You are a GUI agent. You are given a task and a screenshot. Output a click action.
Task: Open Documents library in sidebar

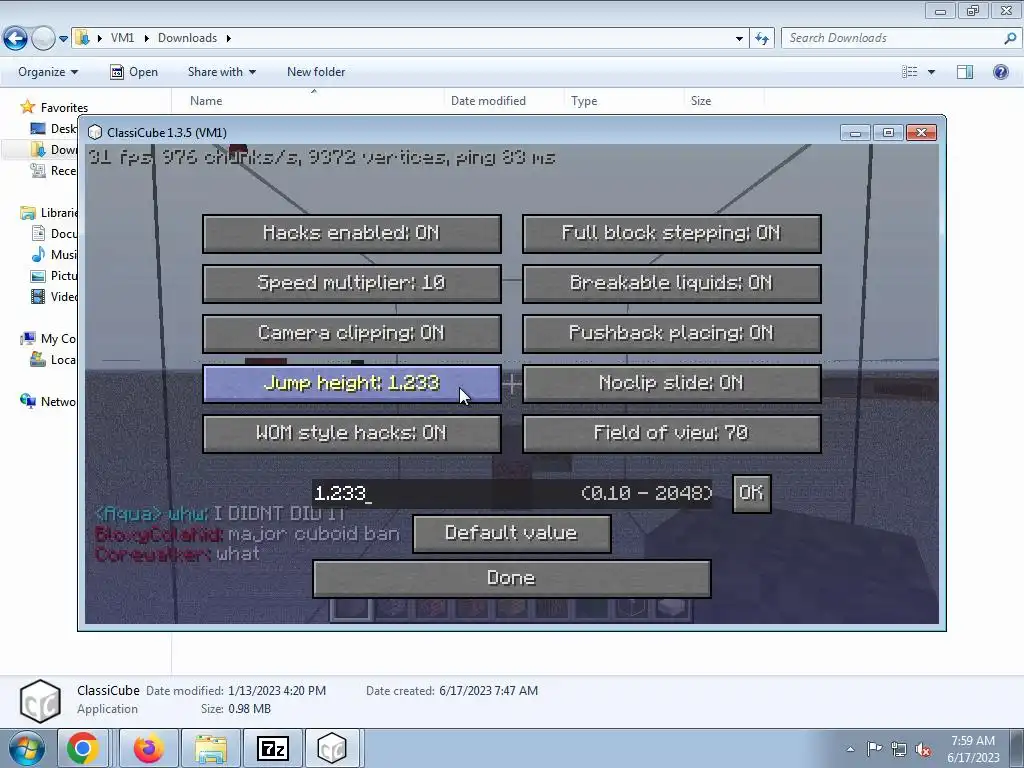pyautogui.click(x=54, y=234)
